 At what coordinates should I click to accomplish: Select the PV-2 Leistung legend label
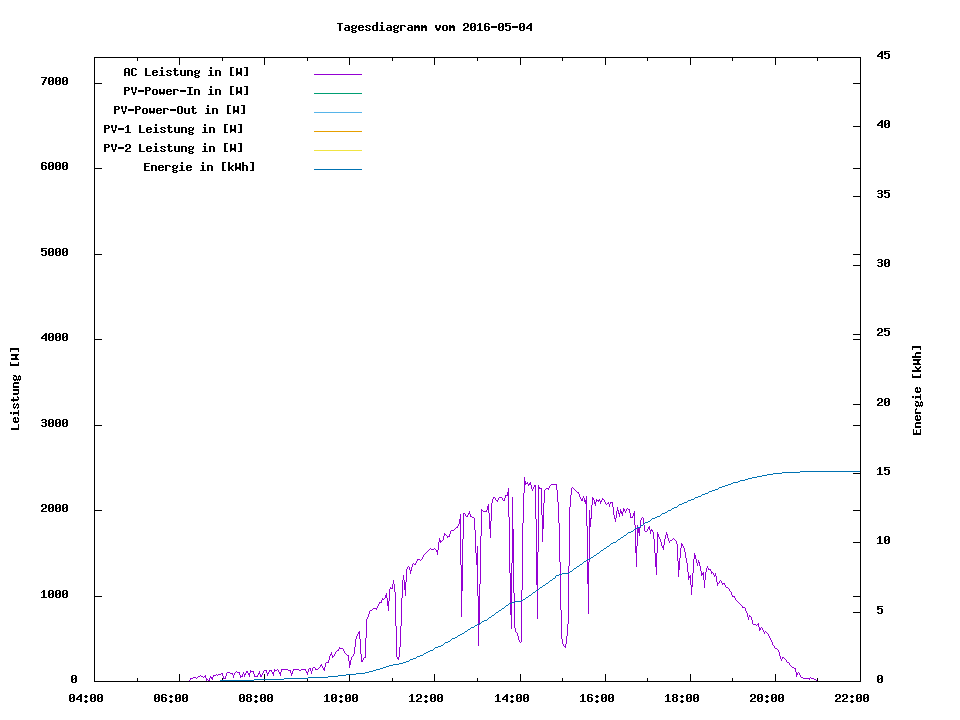tap(173, 148)
